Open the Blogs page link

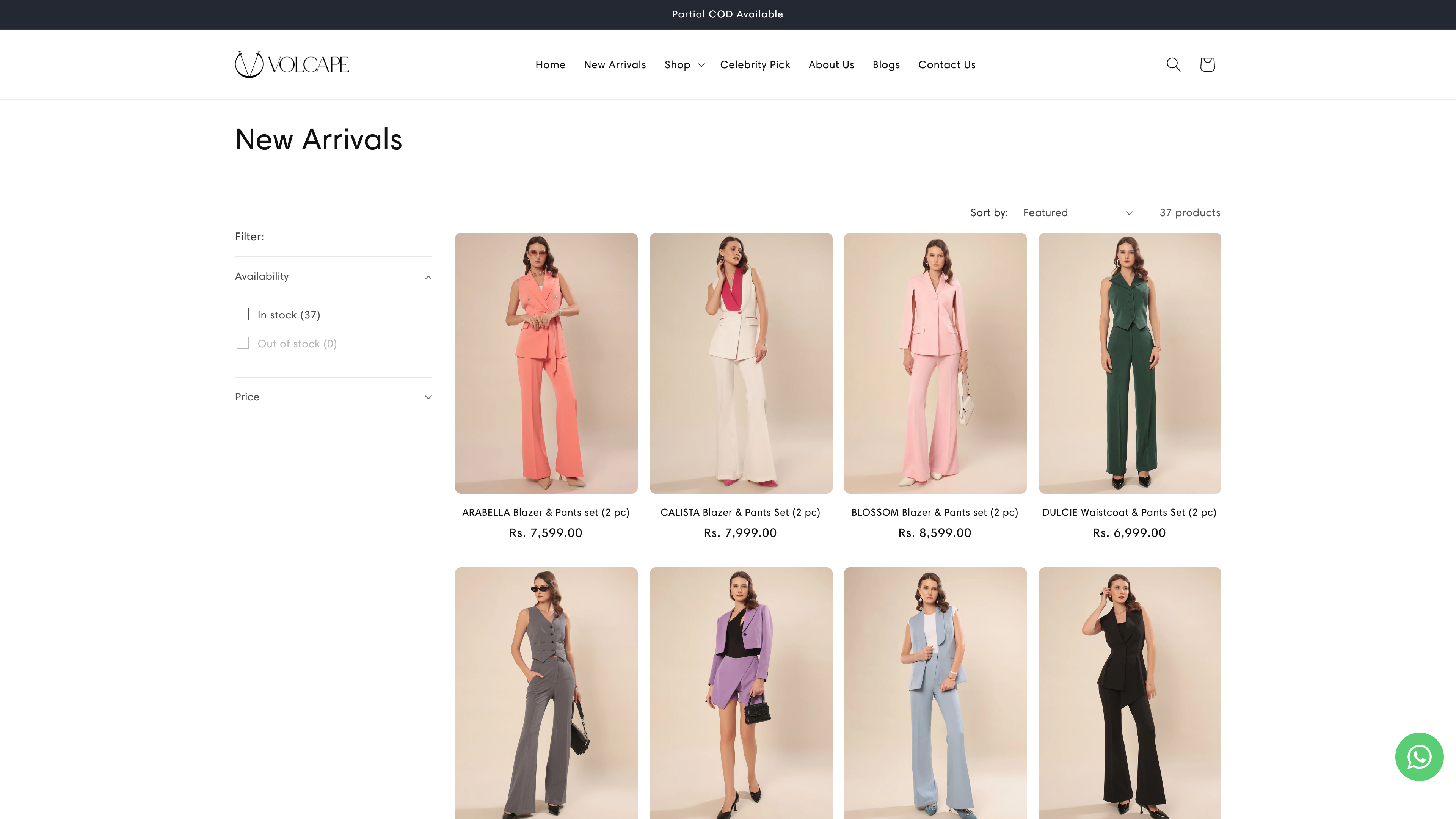click(886, 65)
